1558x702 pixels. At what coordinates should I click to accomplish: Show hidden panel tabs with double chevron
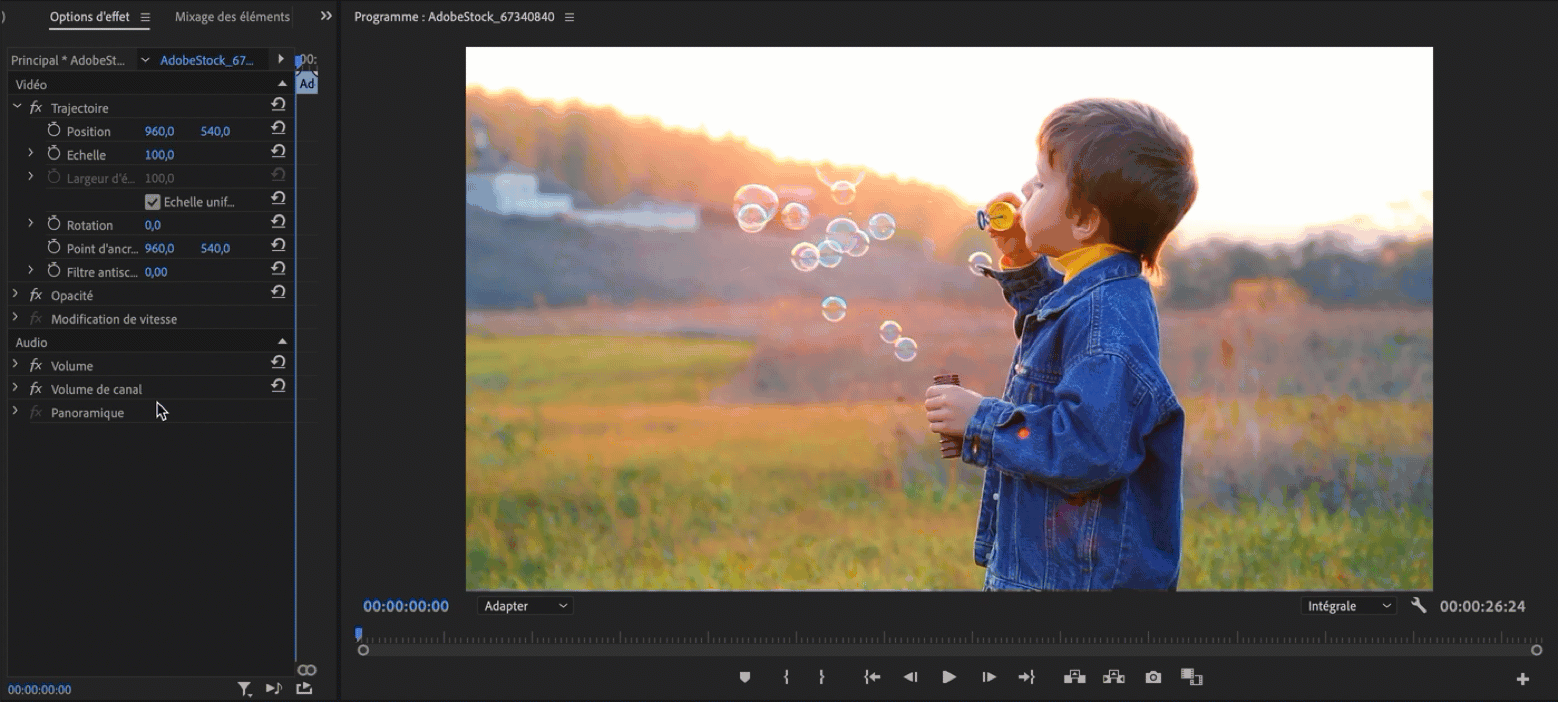click(326, 16)
